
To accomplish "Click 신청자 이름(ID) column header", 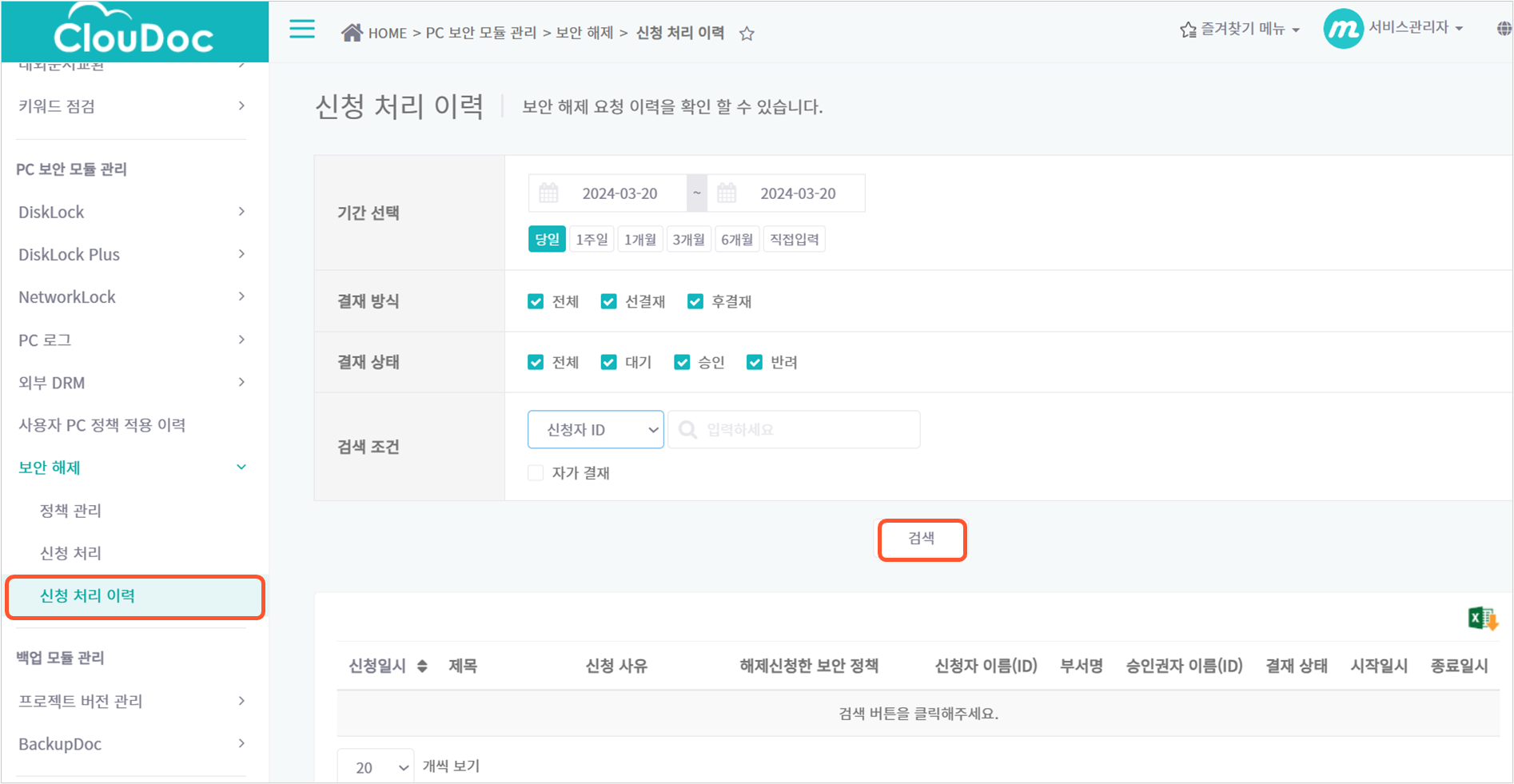I will click(986, 666).
